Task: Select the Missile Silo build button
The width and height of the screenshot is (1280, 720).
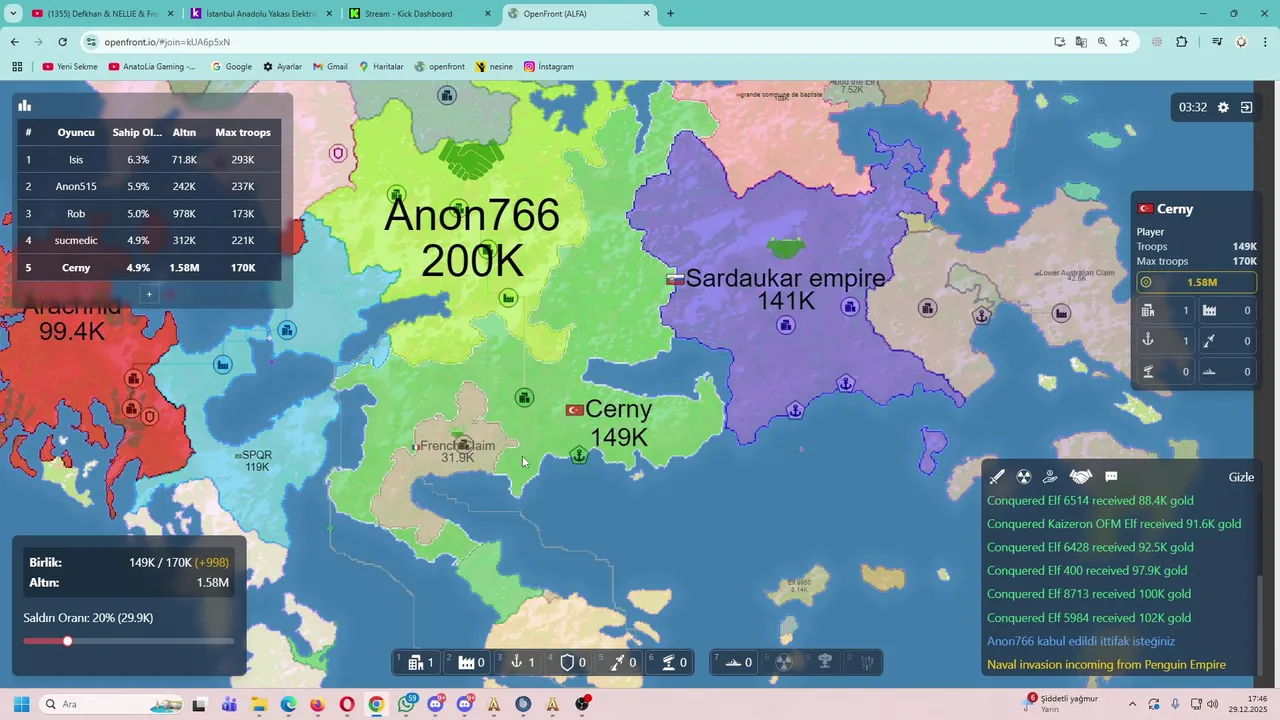Action: pyautogui.click(x=621, y=662)
